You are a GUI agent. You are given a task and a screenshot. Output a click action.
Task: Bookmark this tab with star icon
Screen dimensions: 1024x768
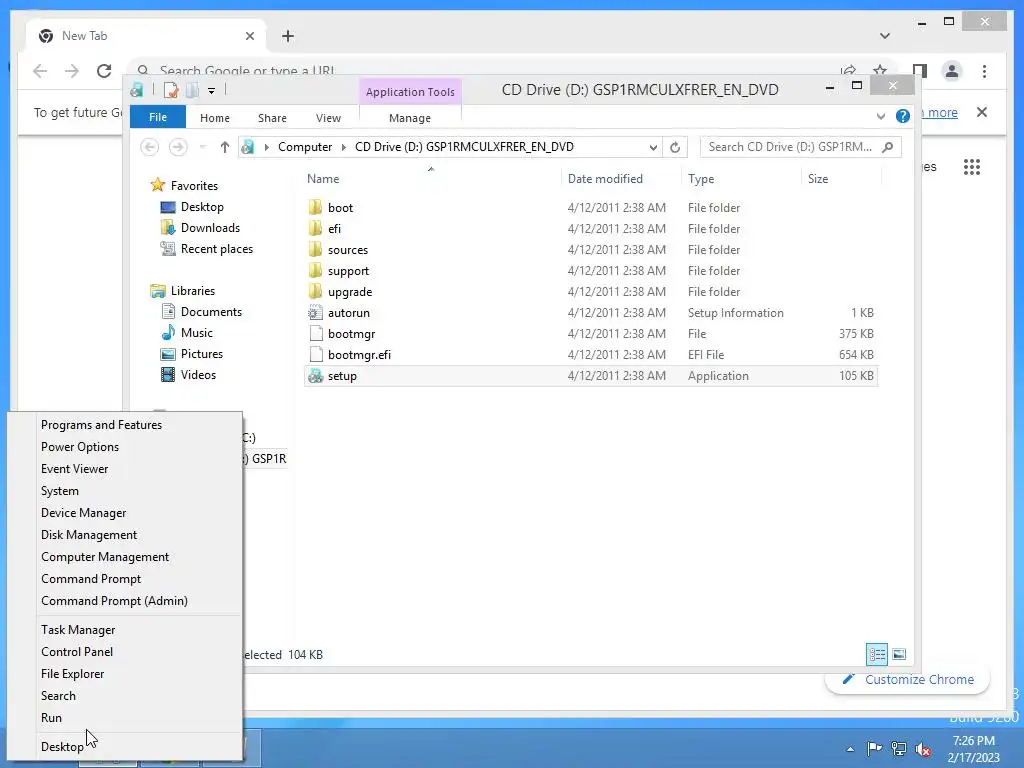[880, 71]
